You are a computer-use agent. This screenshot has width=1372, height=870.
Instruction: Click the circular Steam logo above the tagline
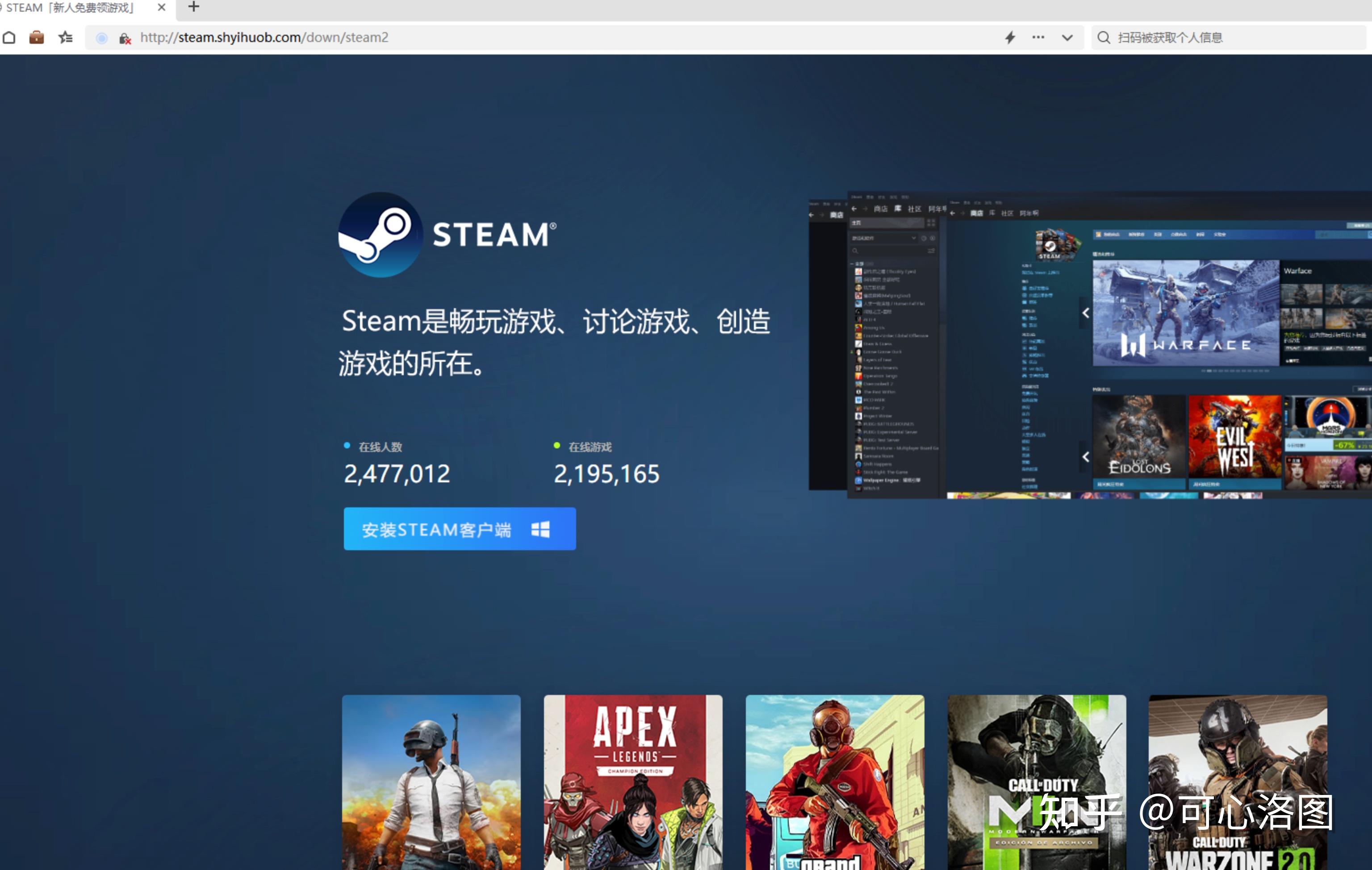381,236
